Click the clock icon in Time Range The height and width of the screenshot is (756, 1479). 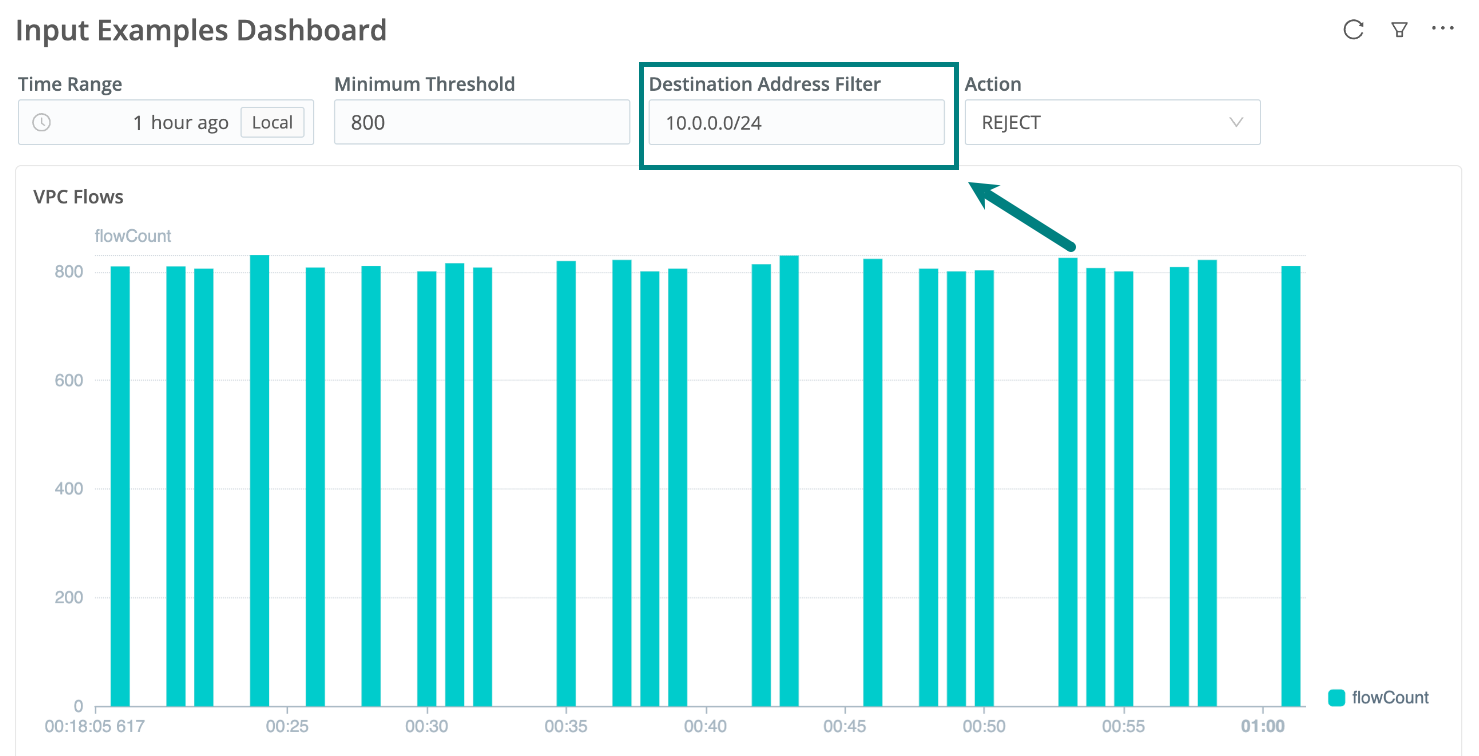pos(41,123)
